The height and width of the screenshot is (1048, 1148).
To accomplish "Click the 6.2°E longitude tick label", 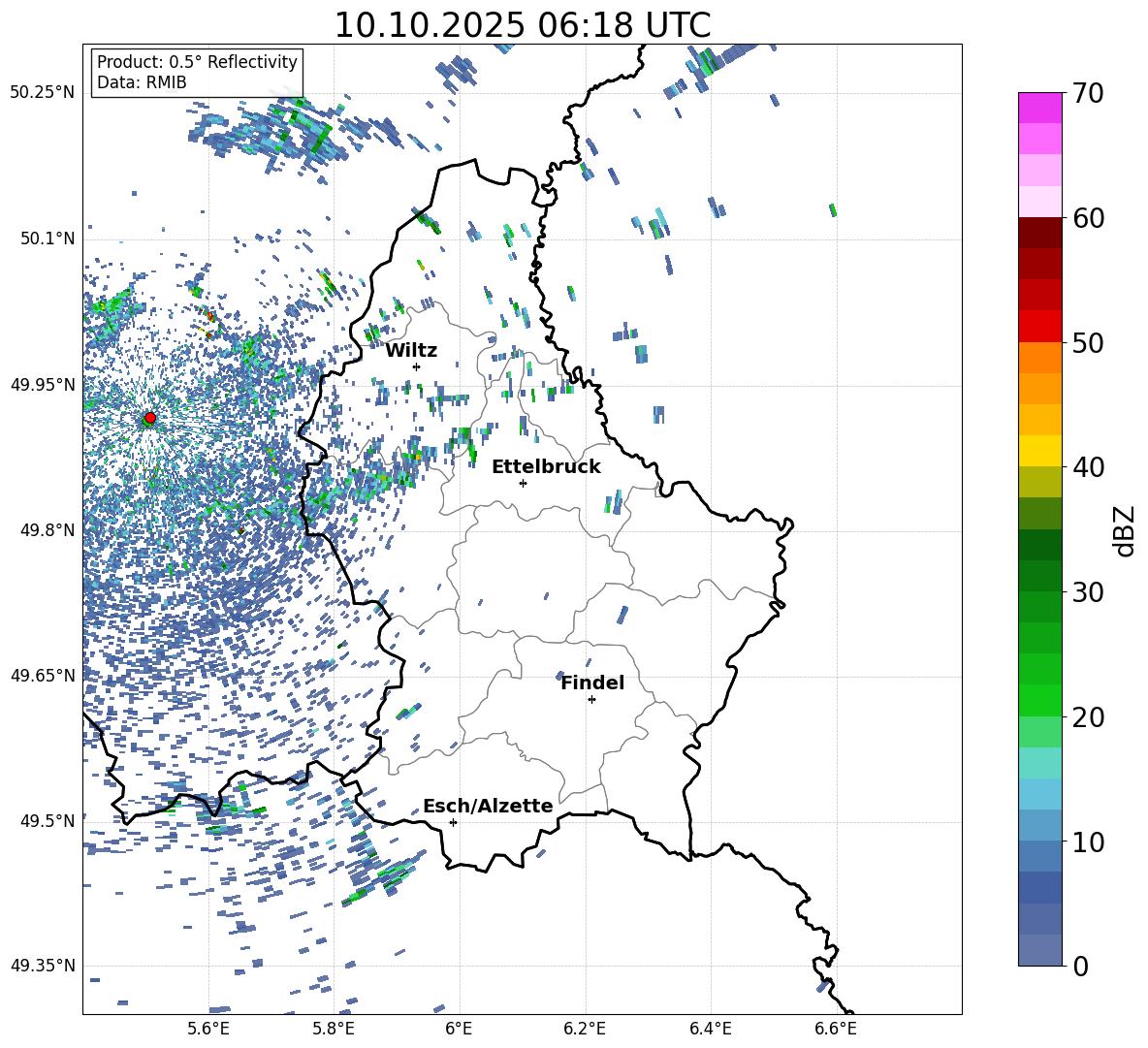I will [x=585, y=1029].
